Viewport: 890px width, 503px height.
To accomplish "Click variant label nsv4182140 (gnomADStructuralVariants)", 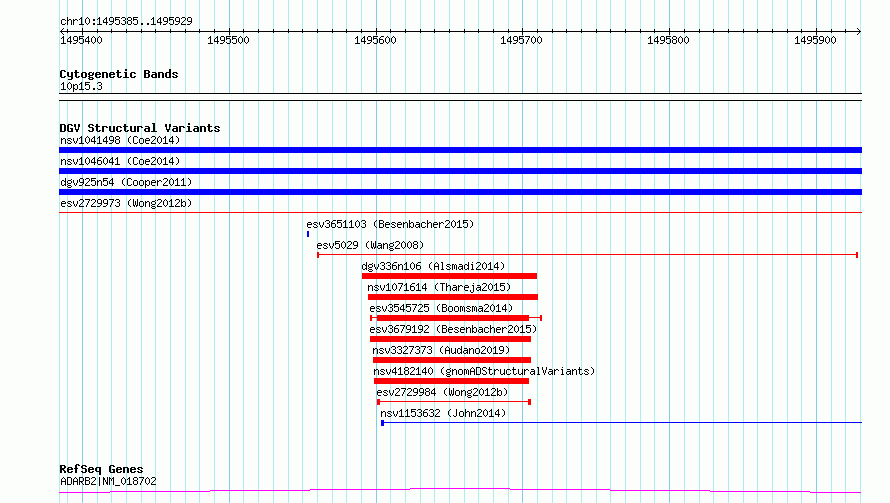I will [484, 371].
